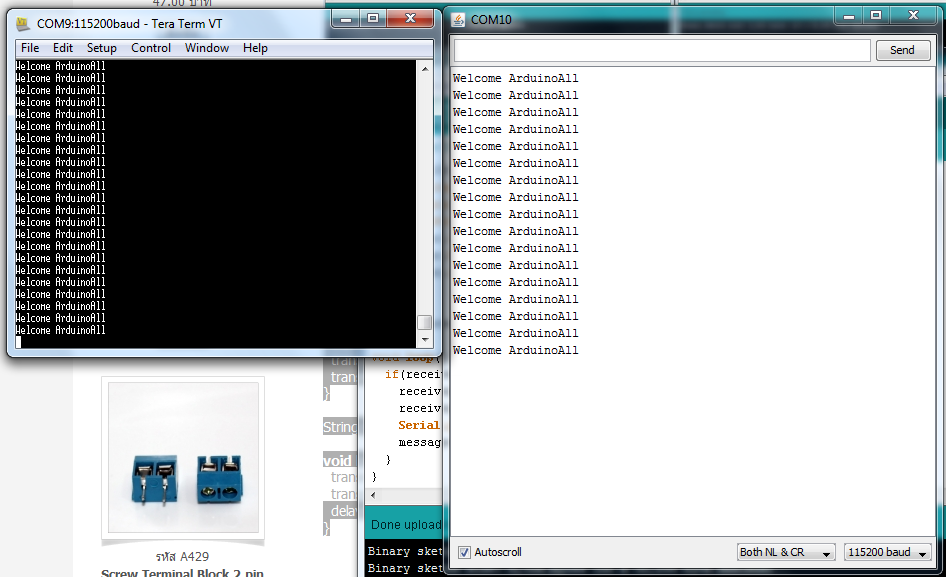Maximize the Tera Term window
The image size is (946, 577).
coord(373,19)
